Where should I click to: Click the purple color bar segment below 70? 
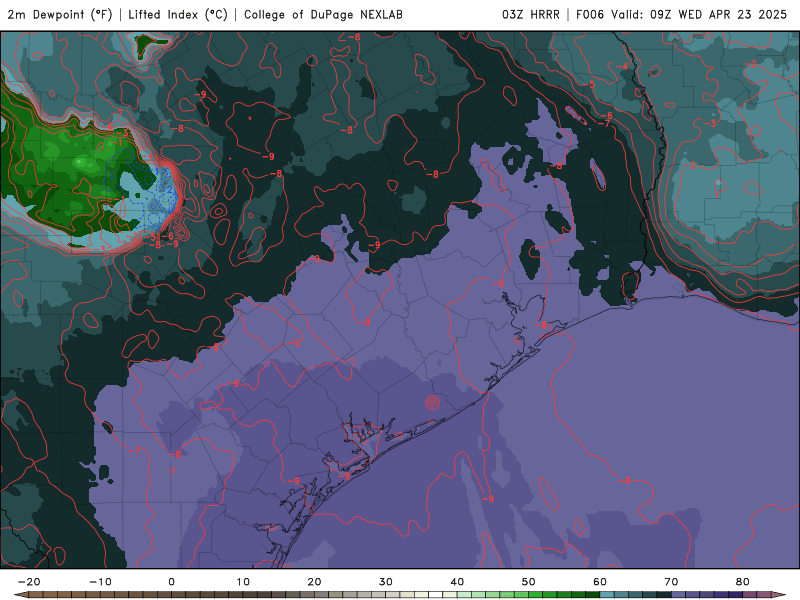click(x=679, y=595)
